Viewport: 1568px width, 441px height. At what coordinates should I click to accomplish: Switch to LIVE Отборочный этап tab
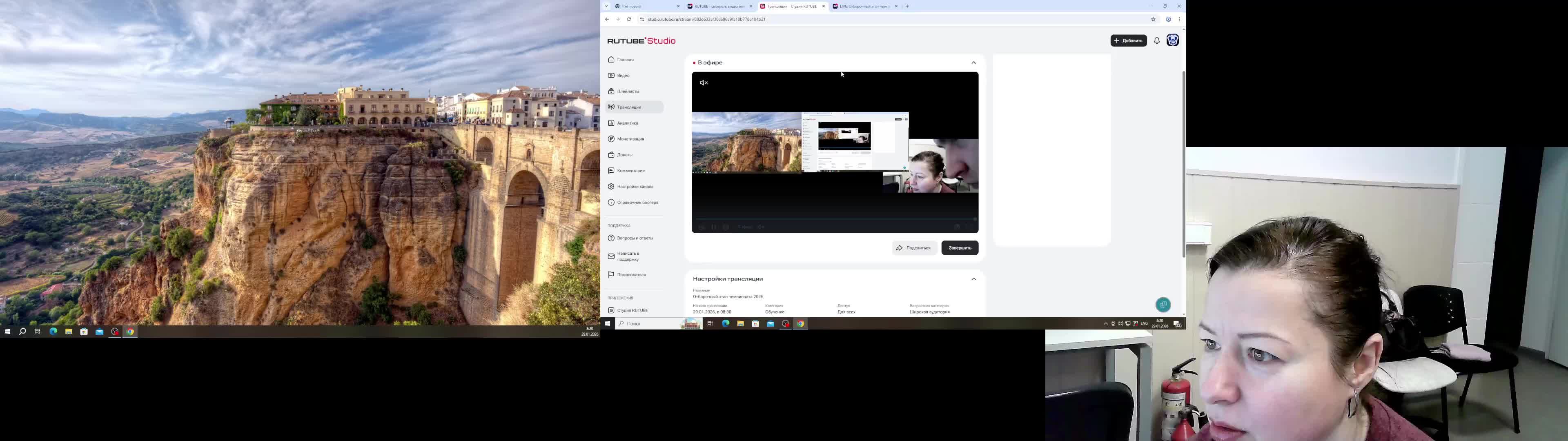point(864,6)
